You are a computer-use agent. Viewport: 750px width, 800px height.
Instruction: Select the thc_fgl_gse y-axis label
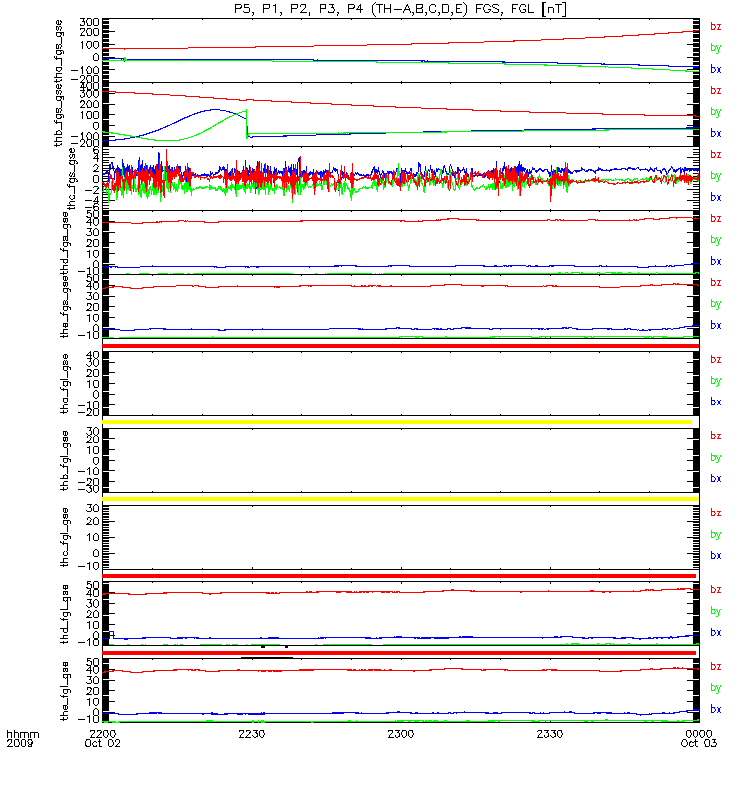(65, 537)
